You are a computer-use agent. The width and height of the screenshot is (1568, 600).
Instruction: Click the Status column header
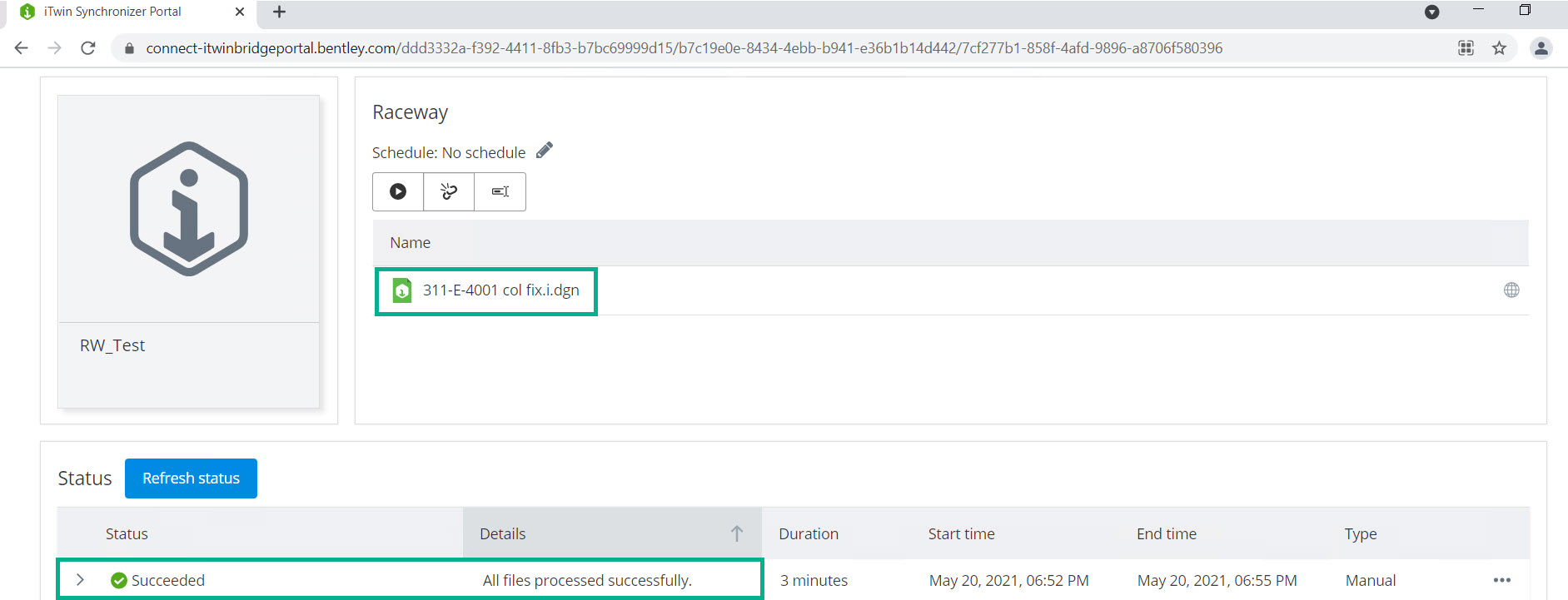click(127, 533)
